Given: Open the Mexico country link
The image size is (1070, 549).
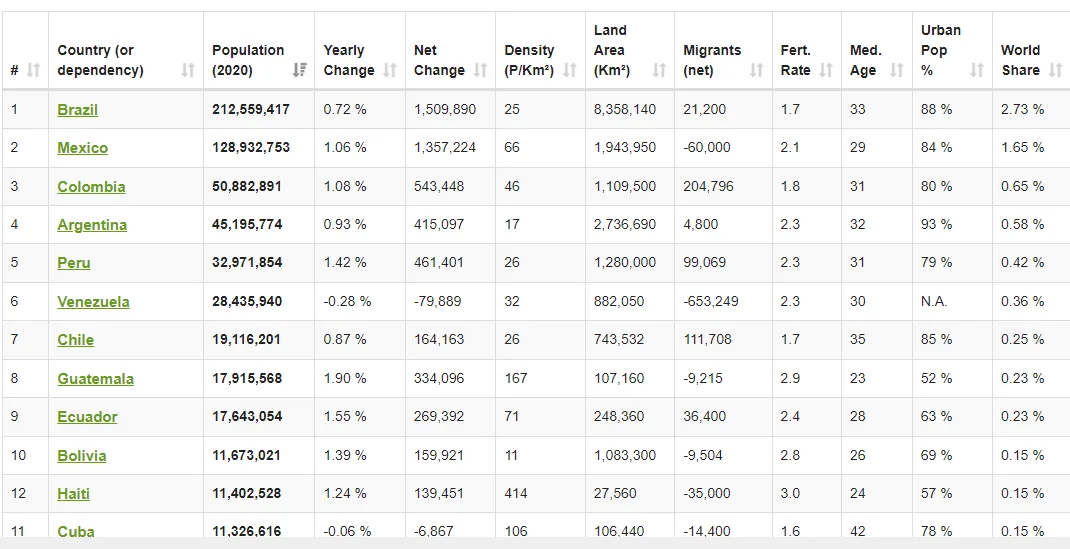Looking at the screenshot, I should pos(83,148).
